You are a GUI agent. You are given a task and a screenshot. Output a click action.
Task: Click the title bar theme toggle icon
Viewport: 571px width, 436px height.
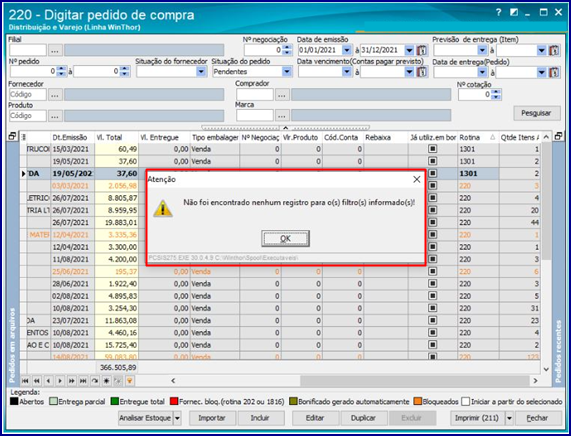[x=514, y=13]
